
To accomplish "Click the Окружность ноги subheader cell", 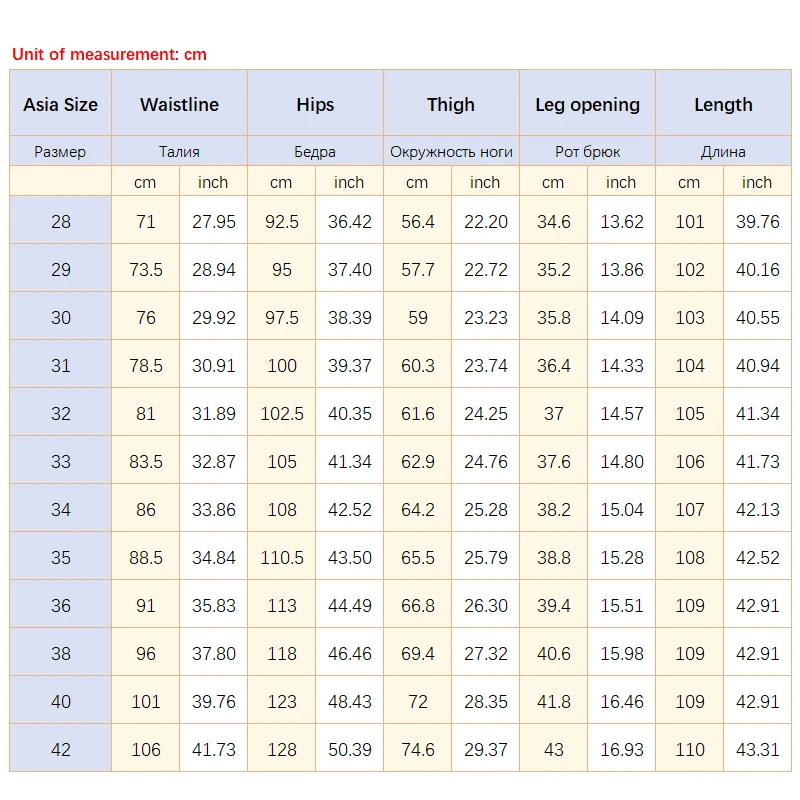I will [451, 152].
